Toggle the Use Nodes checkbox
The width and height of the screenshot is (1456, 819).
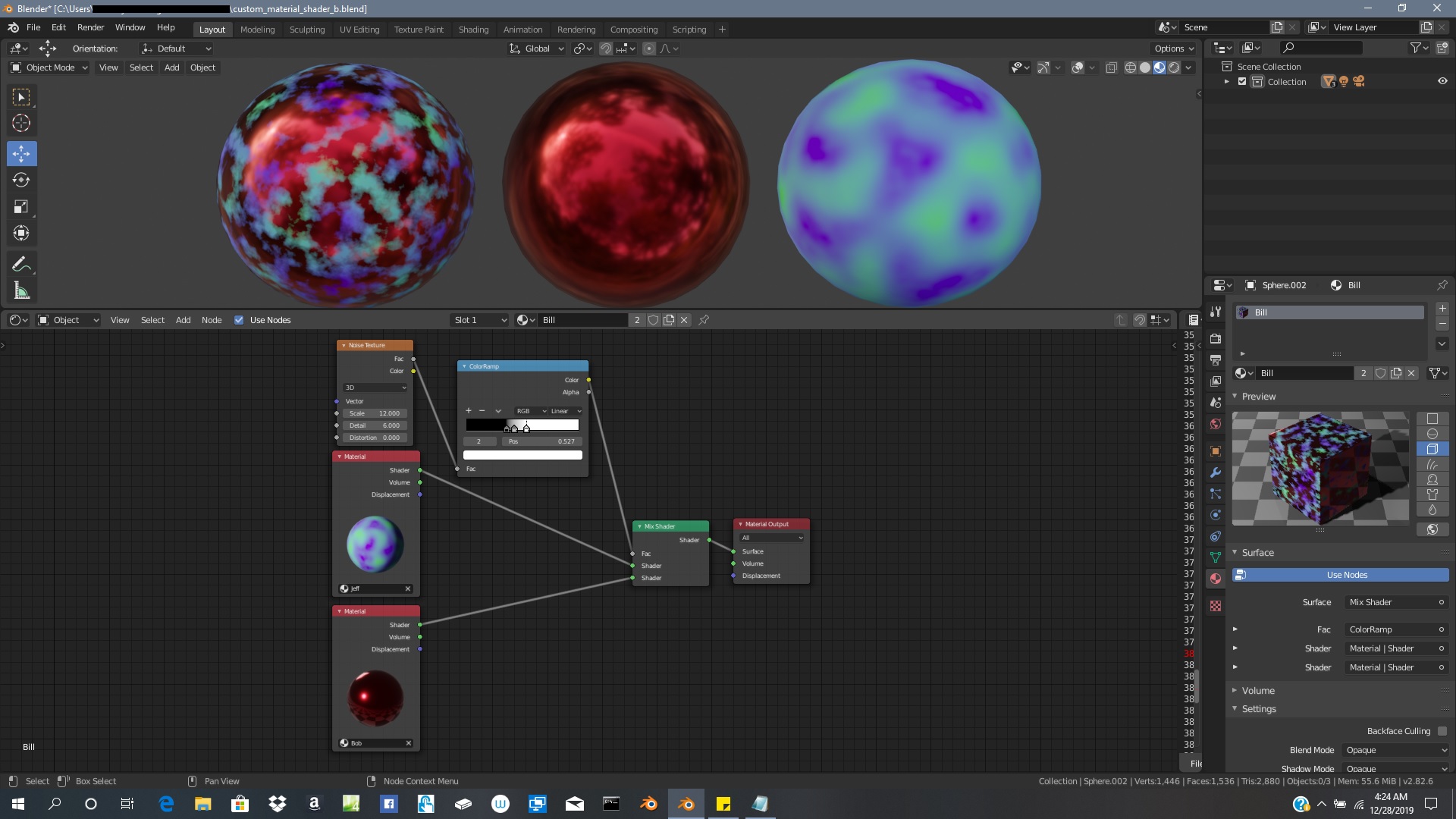(x=239, y=320)
